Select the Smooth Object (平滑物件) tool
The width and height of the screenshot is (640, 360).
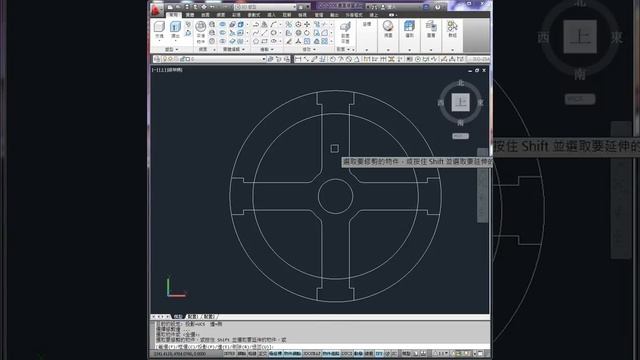point(200,32)
